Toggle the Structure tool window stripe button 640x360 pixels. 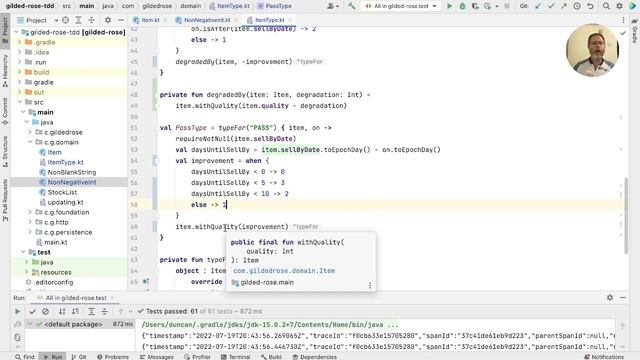pyautogui.click(x=5, y=151)
